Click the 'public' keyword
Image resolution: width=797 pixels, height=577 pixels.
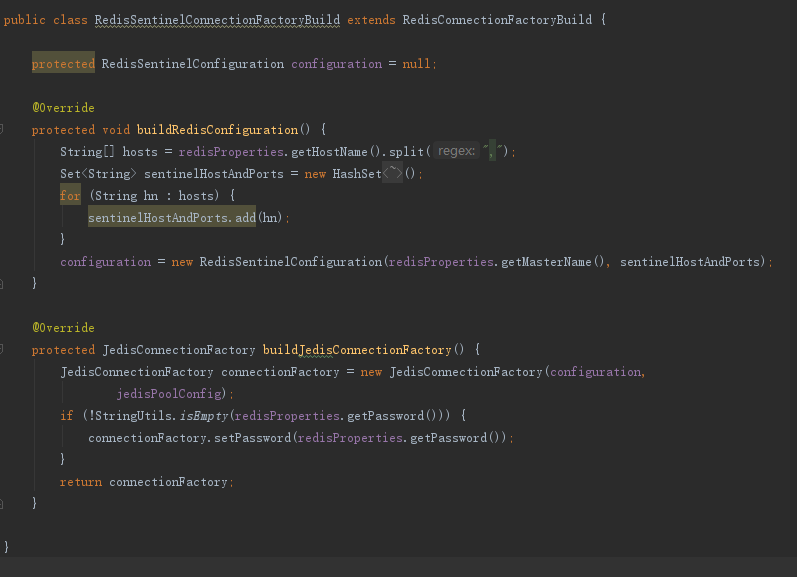[x=24, y=20]
